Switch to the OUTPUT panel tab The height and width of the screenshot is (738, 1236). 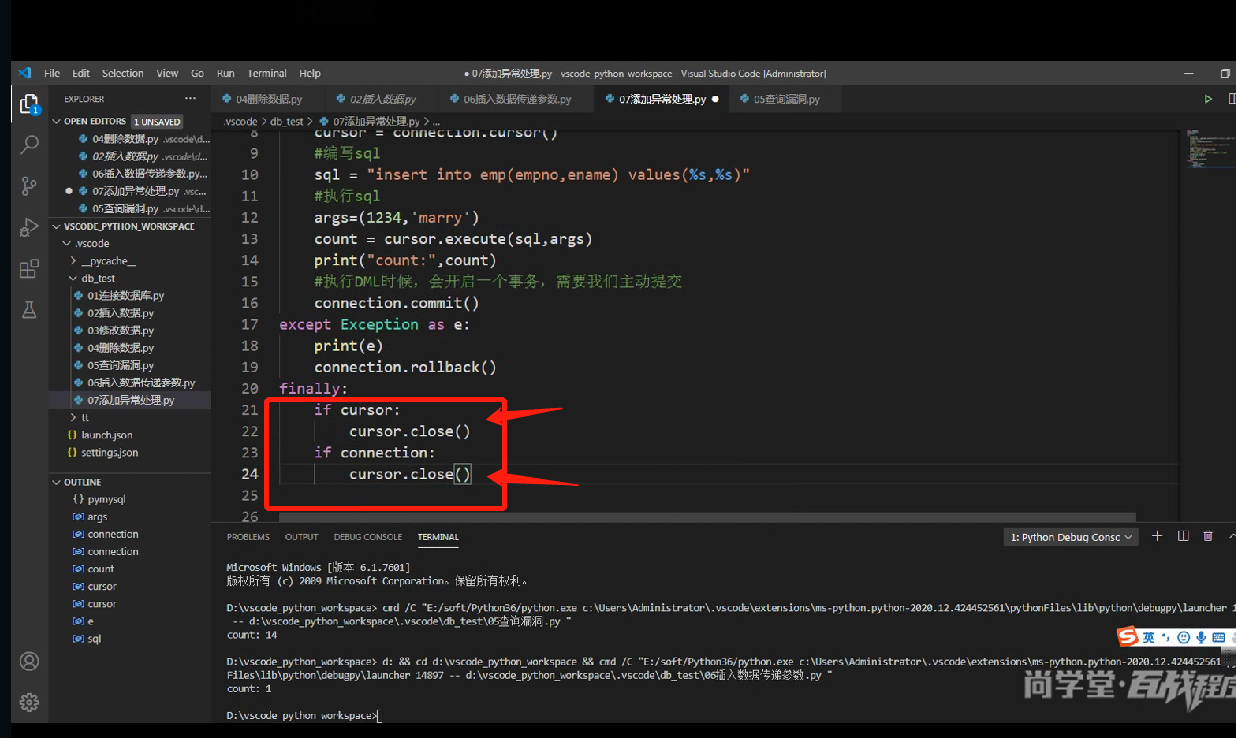[302, 537]
